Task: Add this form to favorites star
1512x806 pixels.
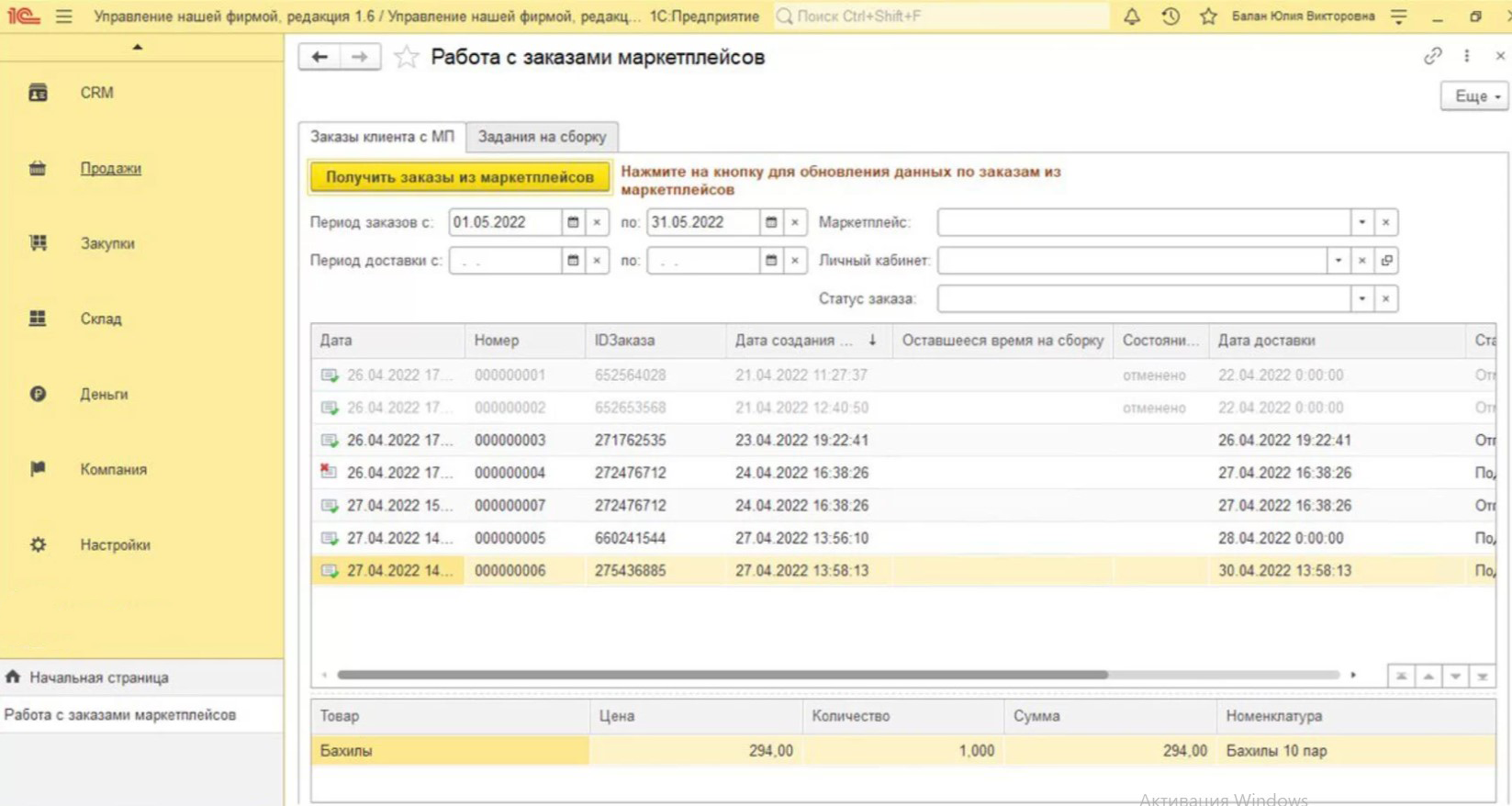Action: [406, 57]
